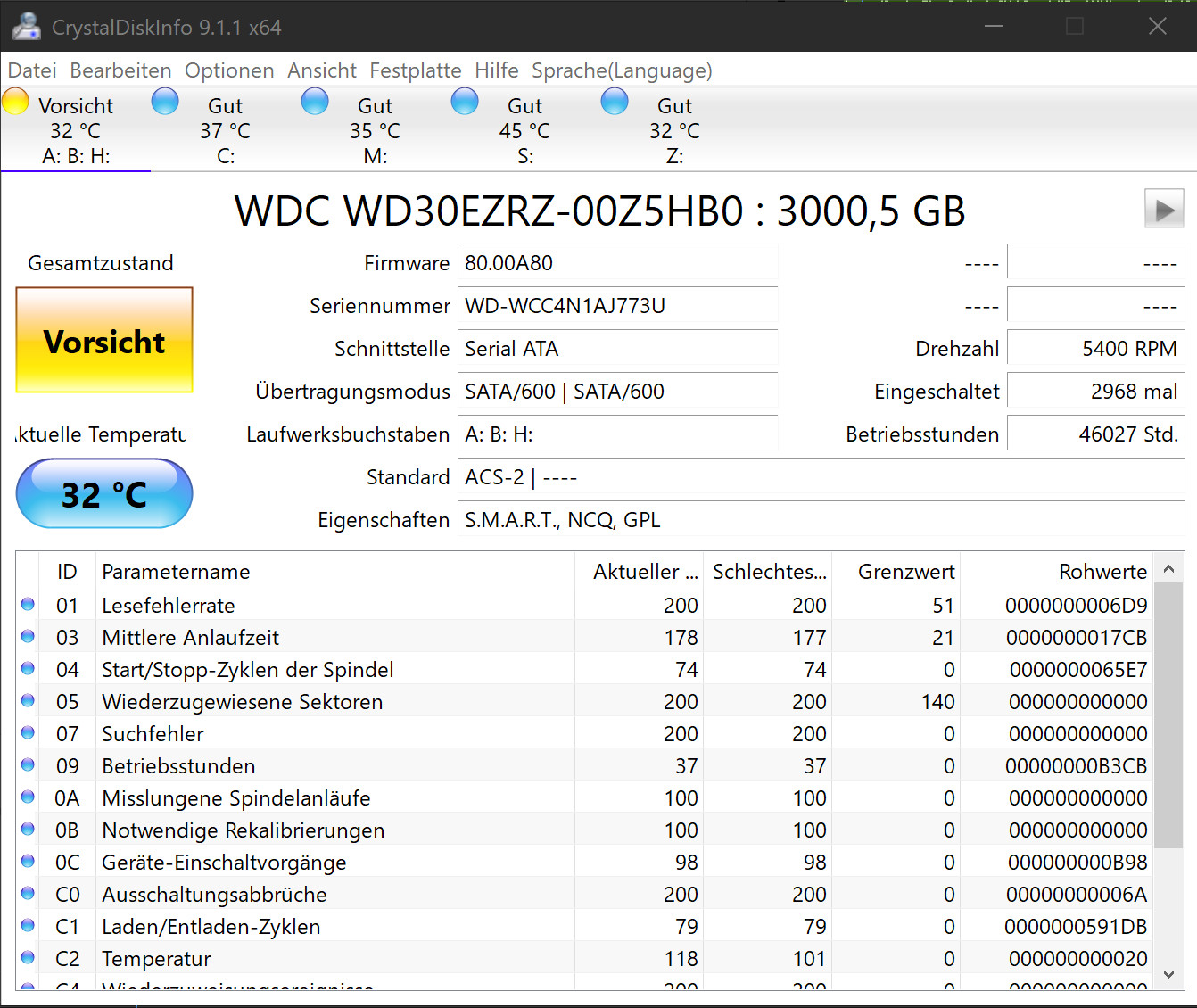Click status dot for Temperatur row
1197x1008 pixels.
[28, 958]
